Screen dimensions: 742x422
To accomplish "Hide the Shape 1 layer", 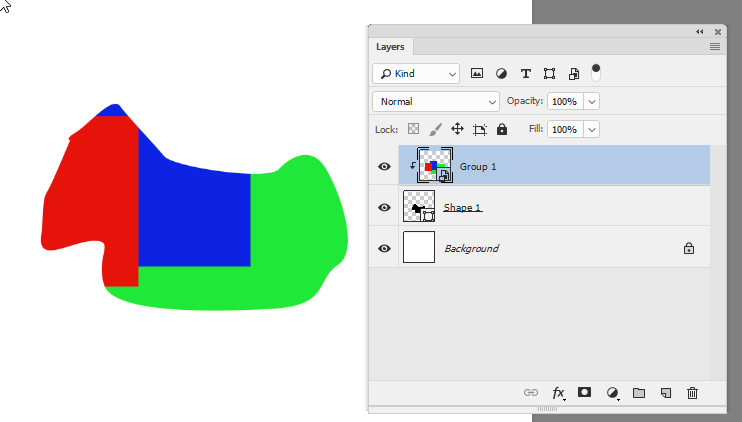I will click(x=384, y=207).
